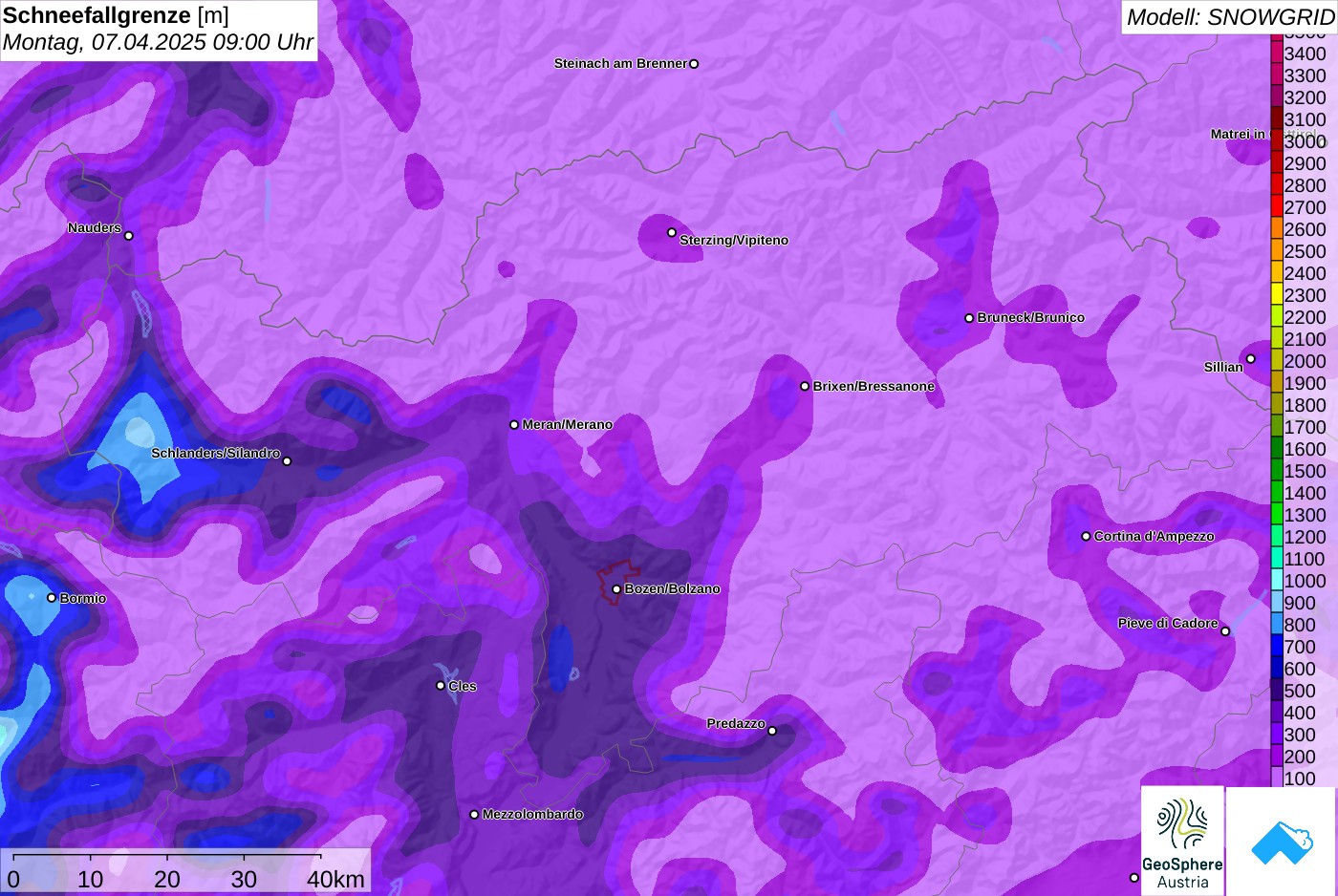Click the Bruneck/Brunico location dot
Image resolution: width=1338 pixels, height=896 pixels.
point(969,318)
